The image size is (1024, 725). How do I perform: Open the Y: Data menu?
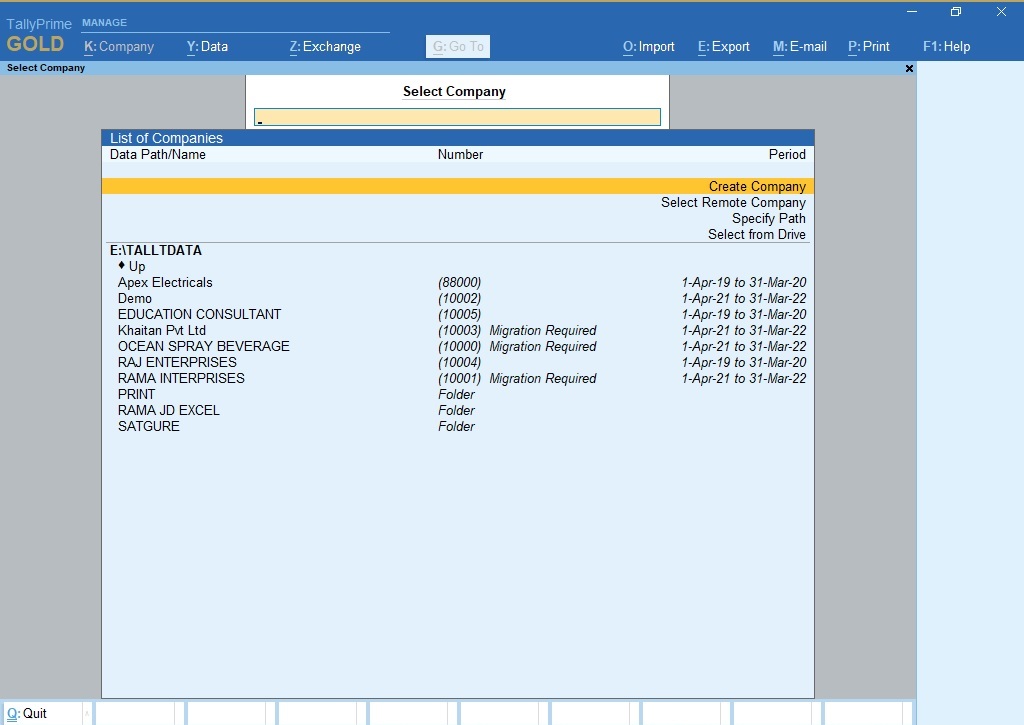(x=207, y=46)
